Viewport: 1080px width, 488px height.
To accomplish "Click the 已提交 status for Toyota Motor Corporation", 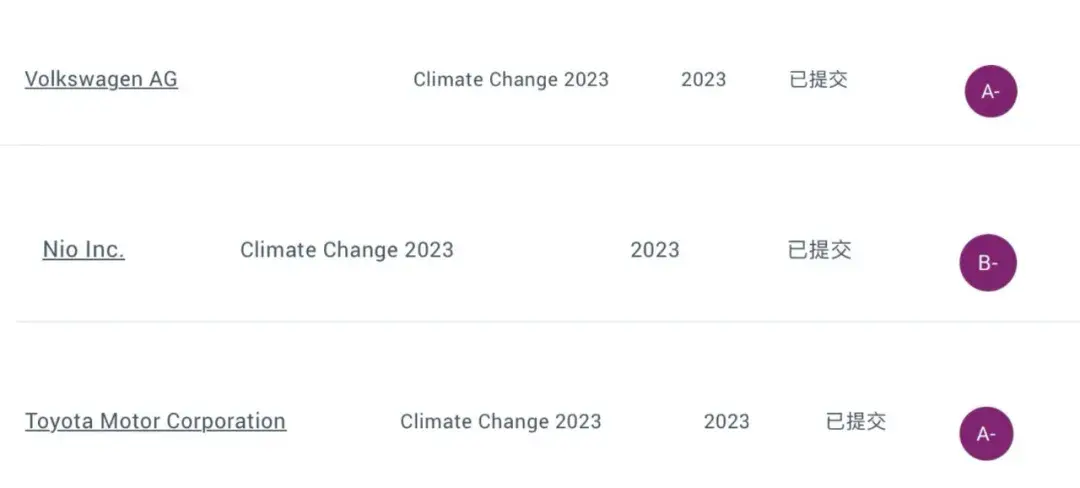I will click(855, 421).
